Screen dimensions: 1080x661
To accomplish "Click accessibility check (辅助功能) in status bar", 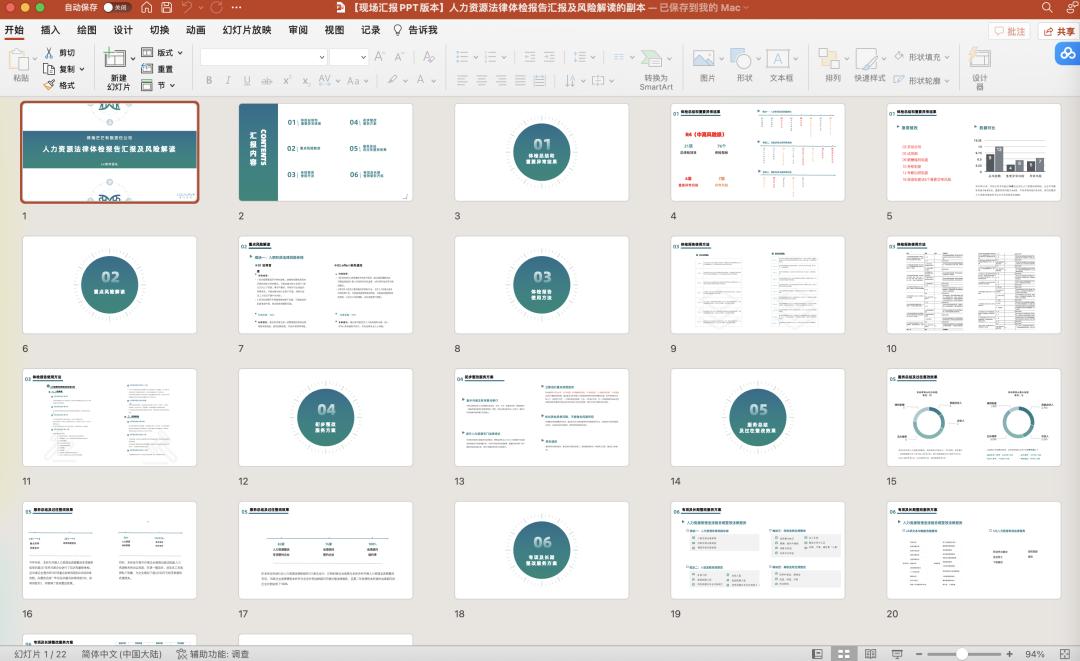I will tap(213, 654).
